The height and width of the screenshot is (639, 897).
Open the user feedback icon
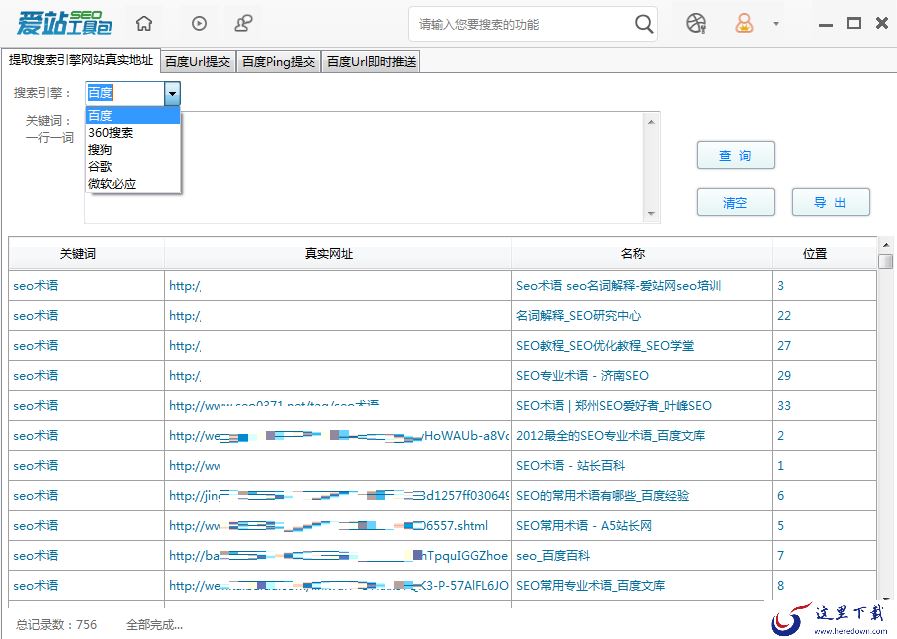(244, 23)
